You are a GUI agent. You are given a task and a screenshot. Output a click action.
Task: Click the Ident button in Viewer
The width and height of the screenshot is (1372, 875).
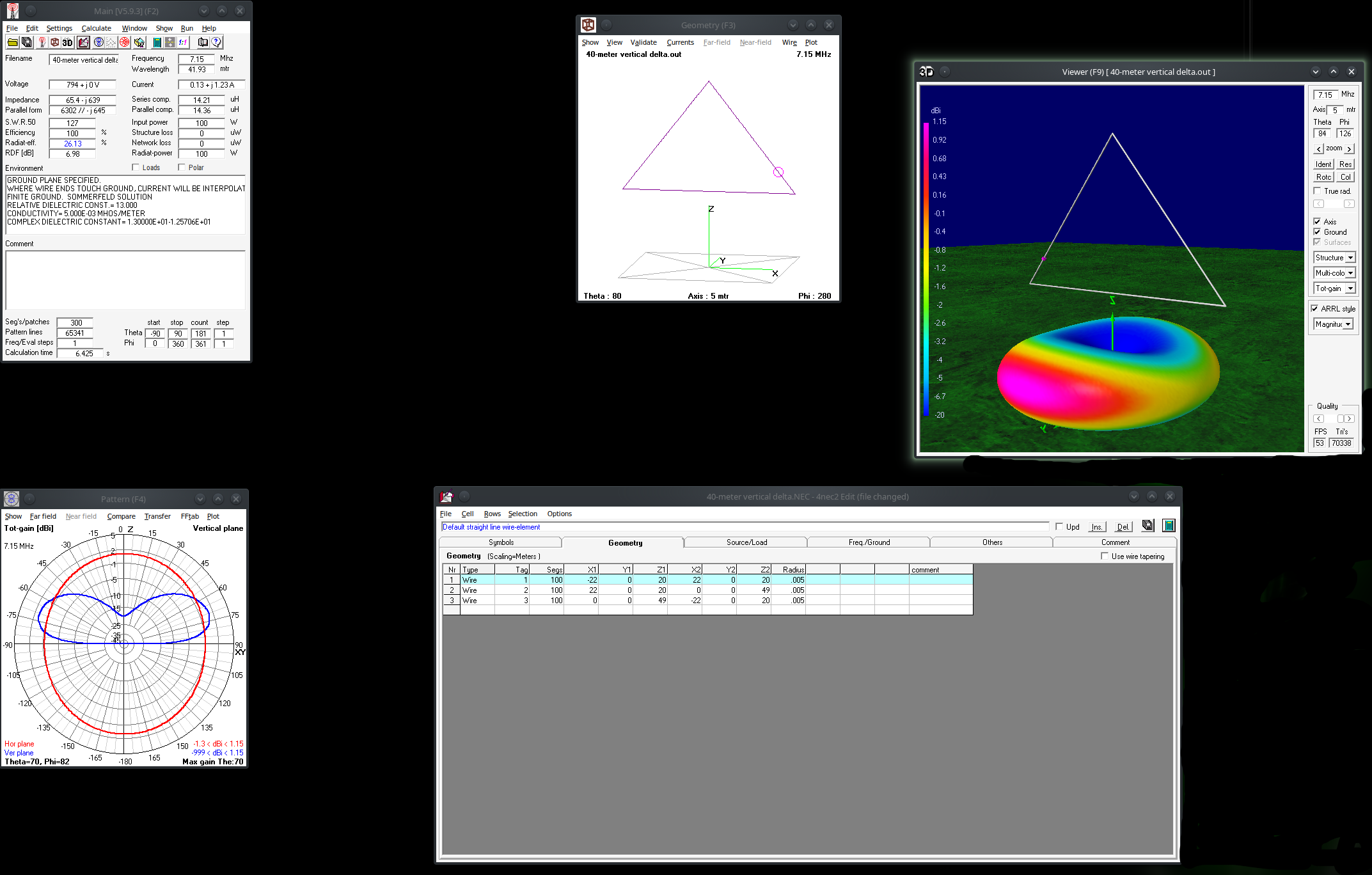tap(1323, 164)
